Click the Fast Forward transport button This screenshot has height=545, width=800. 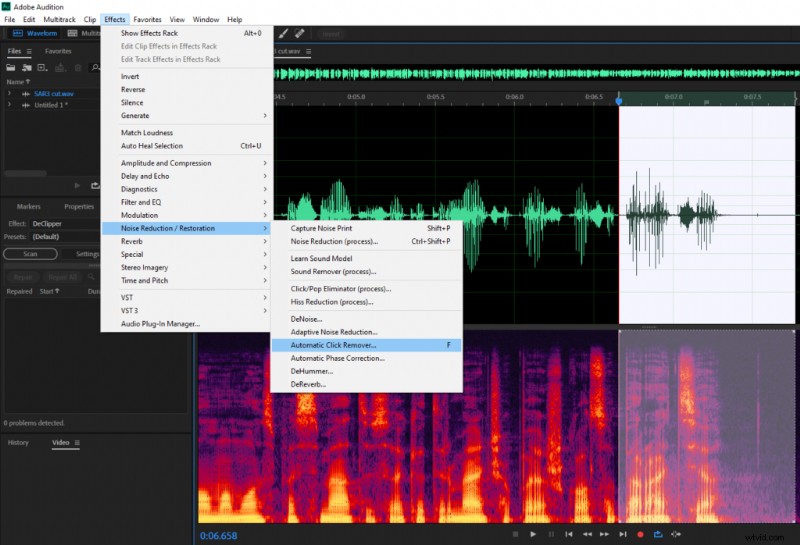[x=605, y=534]
